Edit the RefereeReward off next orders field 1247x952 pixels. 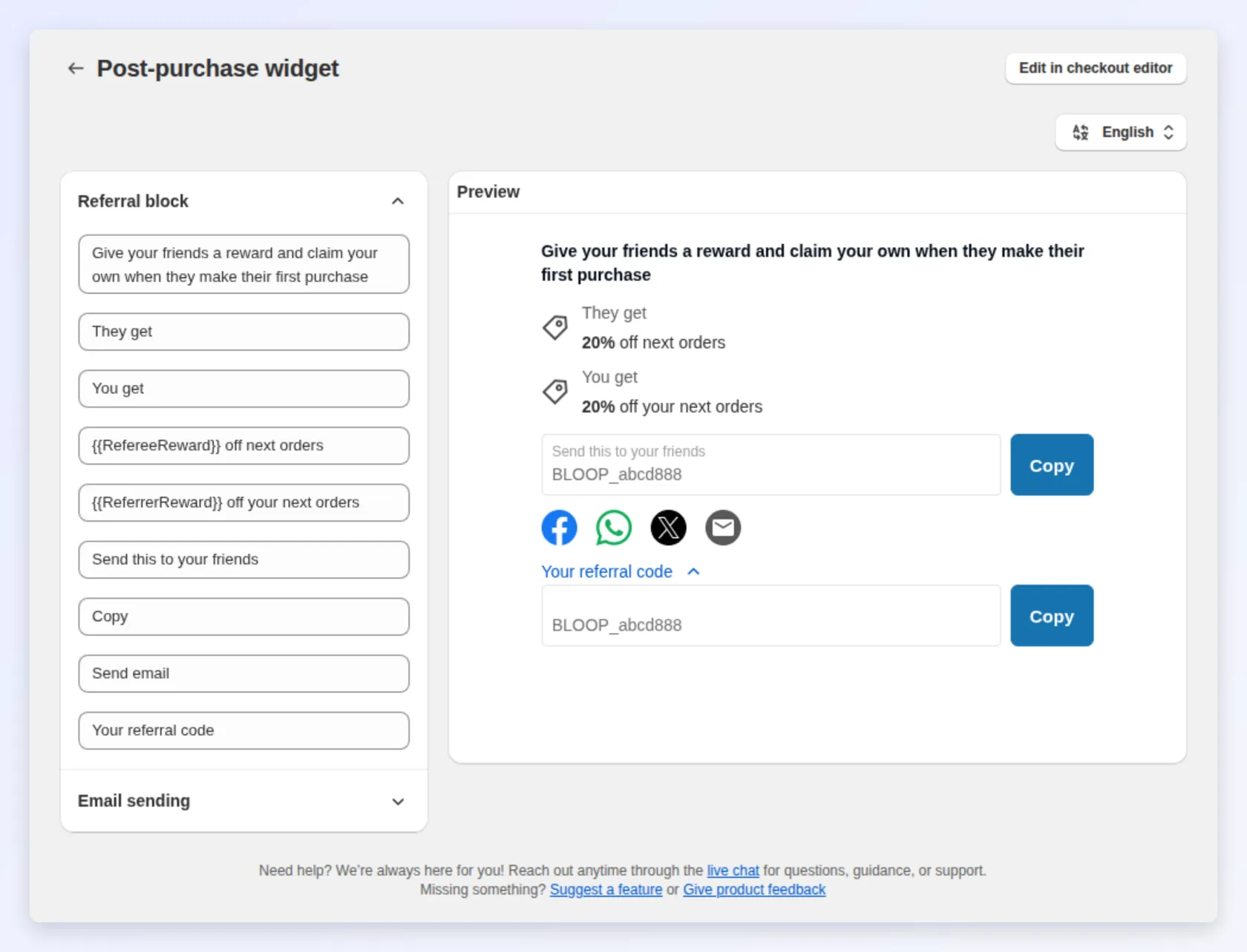point(243,446)
